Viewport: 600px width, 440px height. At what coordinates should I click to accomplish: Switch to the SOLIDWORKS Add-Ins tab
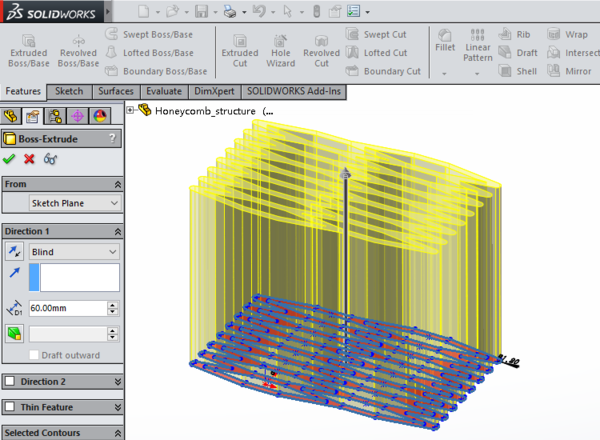(294, 91)
